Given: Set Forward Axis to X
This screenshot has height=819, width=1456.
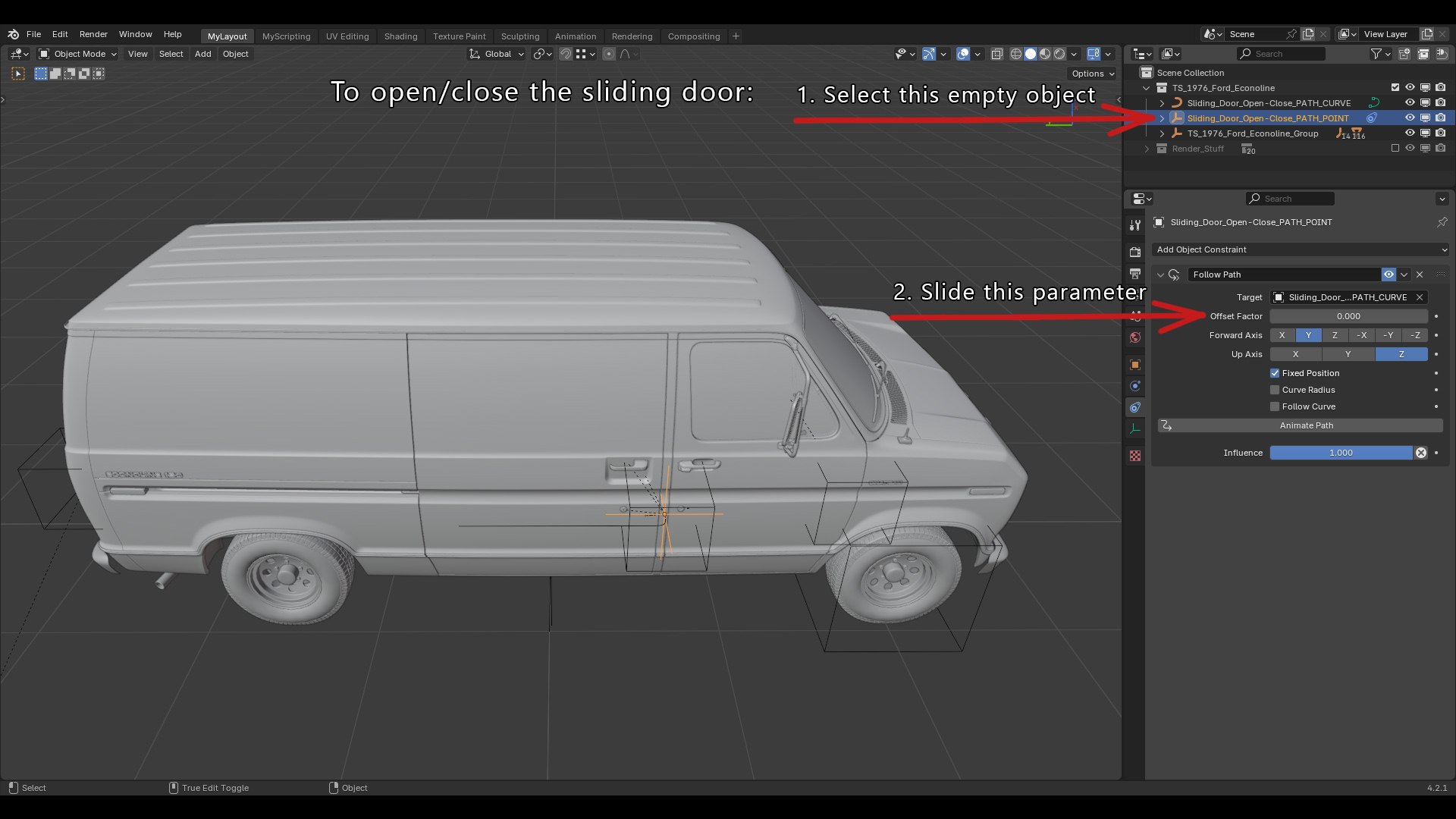Looking at the screenshot, I should tap(1282, 335).
